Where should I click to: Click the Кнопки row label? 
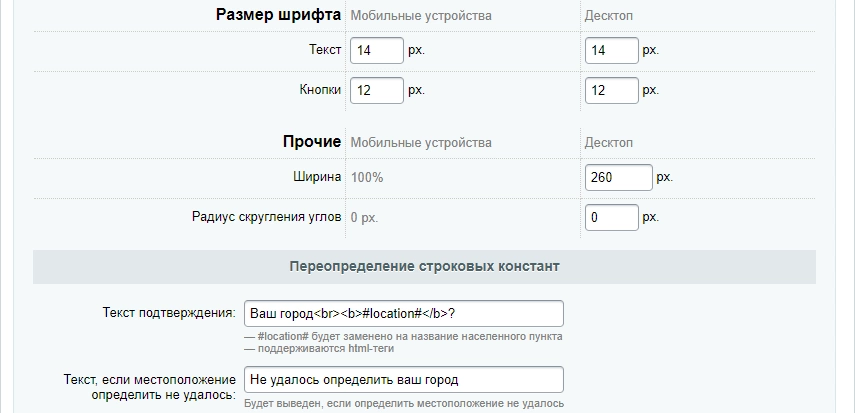coord(320,90)
